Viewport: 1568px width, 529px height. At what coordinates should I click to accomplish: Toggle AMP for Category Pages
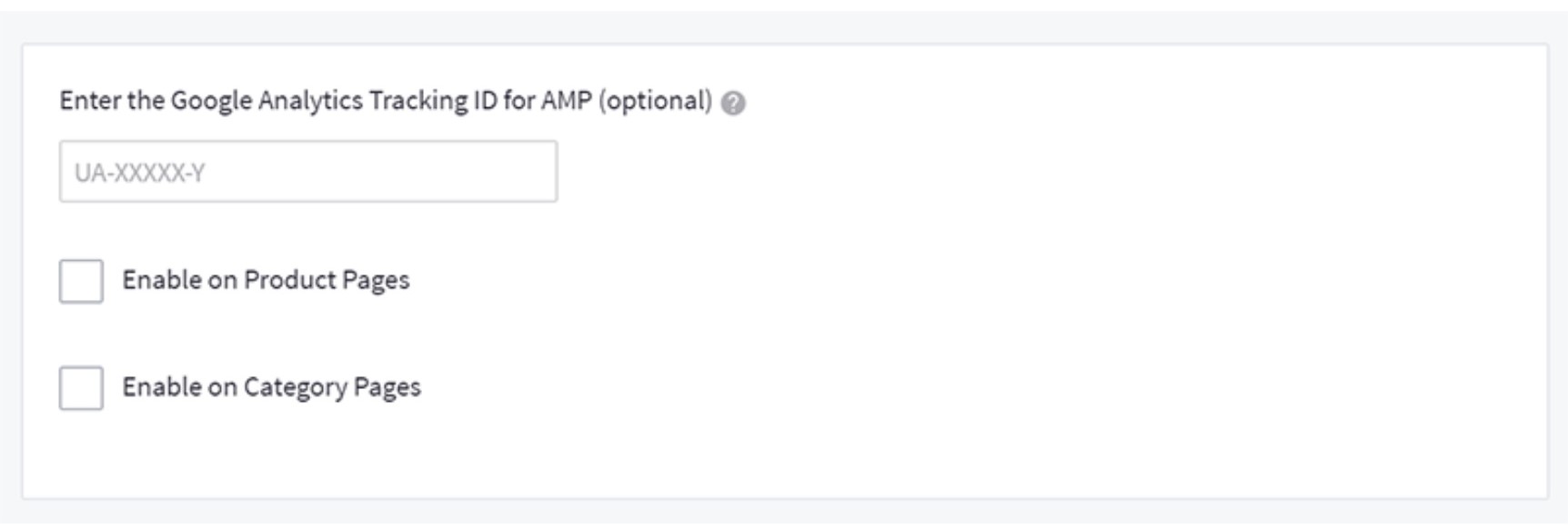[81, 388]
